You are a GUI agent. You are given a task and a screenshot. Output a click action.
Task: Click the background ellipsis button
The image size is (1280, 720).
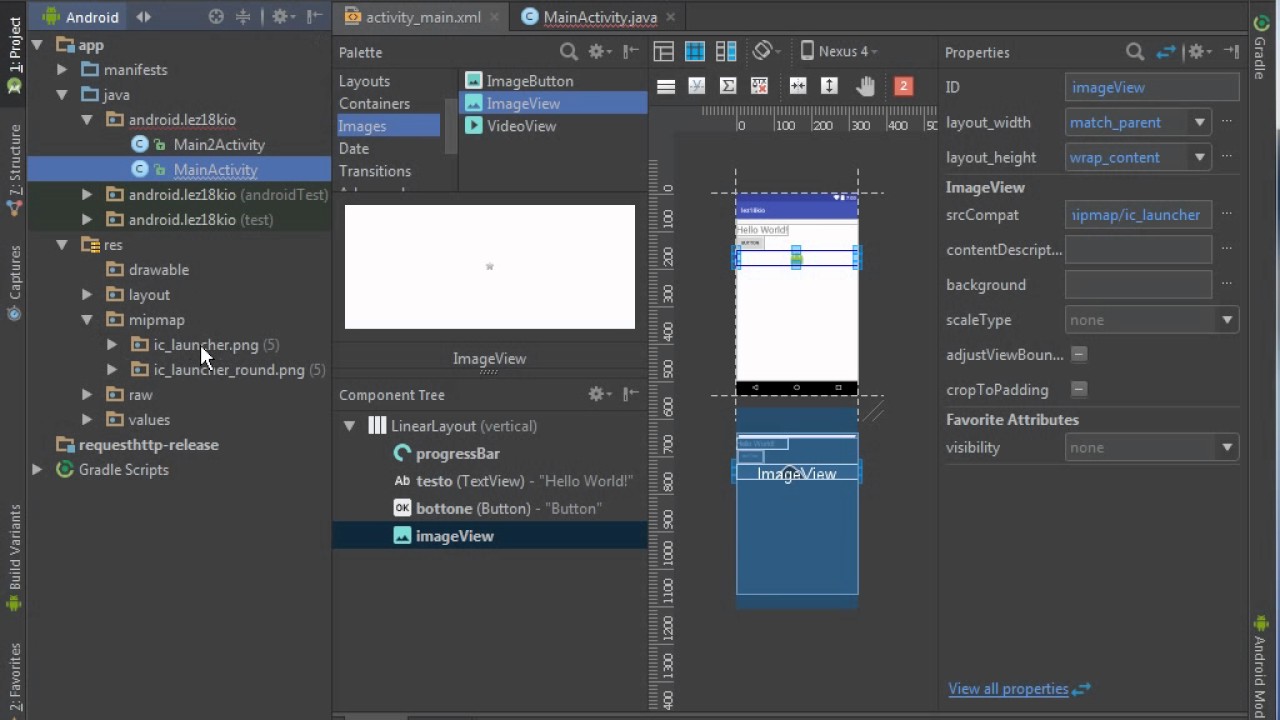click(1227, 284)
